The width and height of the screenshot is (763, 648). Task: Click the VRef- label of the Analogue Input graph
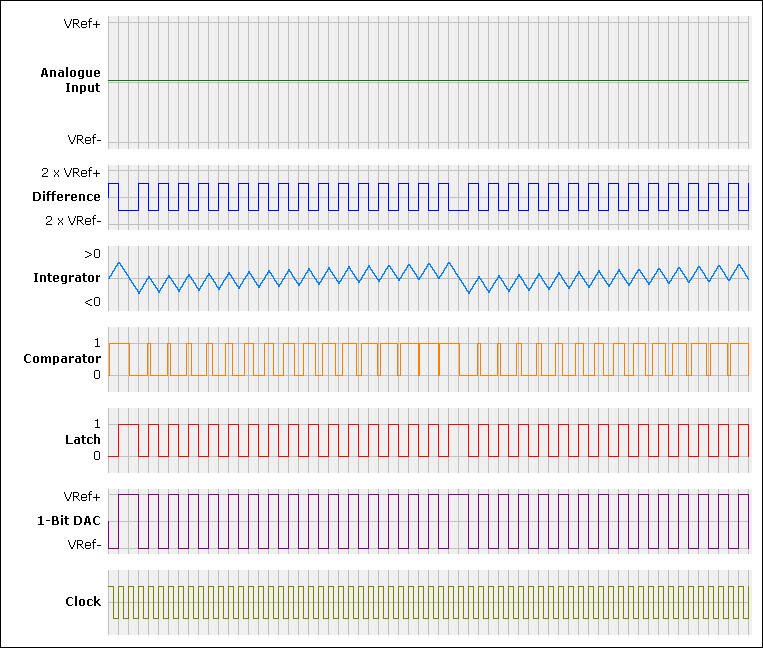click(x=83, y=139)
